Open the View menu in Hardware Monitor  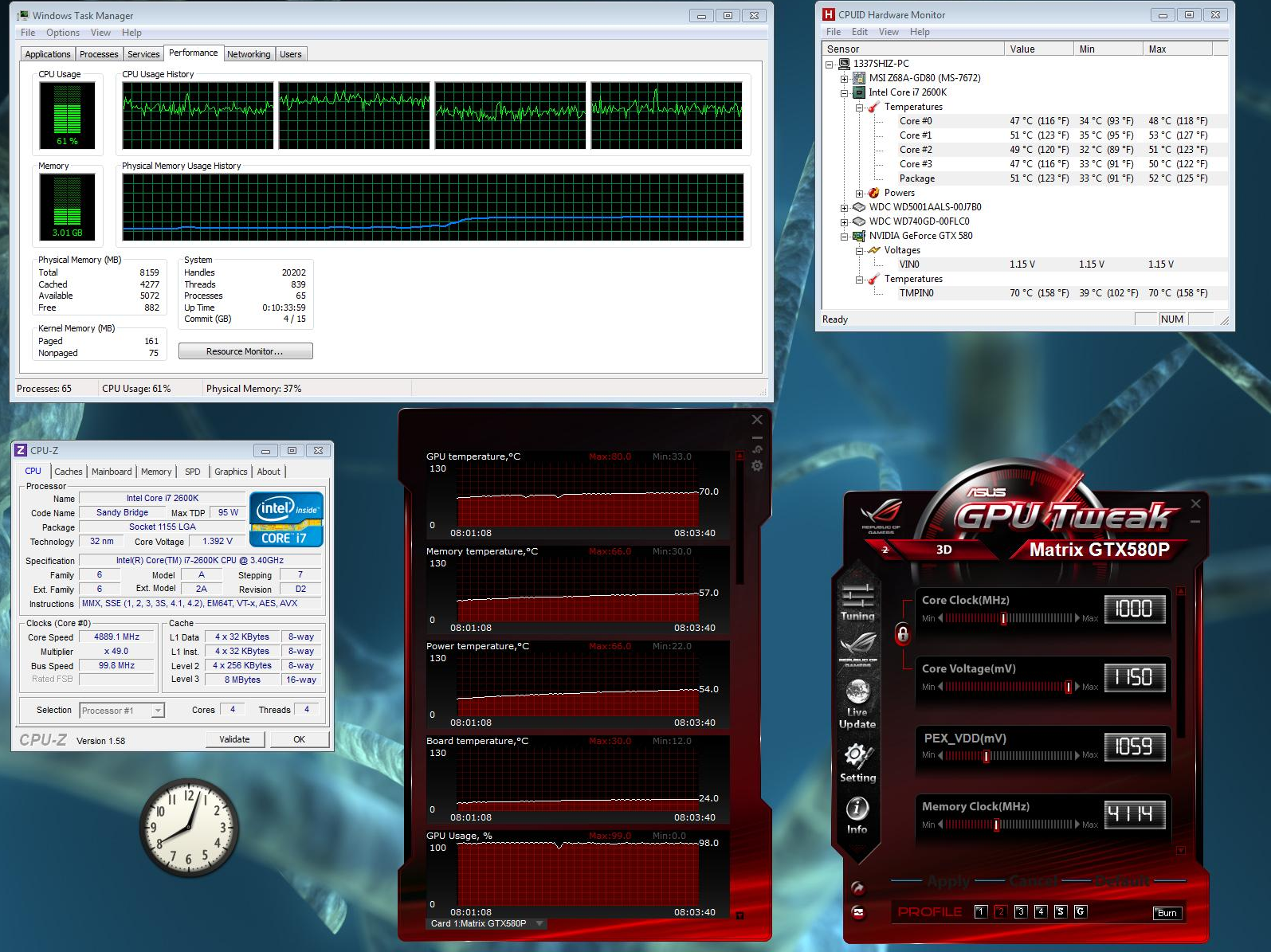[889, 32]
